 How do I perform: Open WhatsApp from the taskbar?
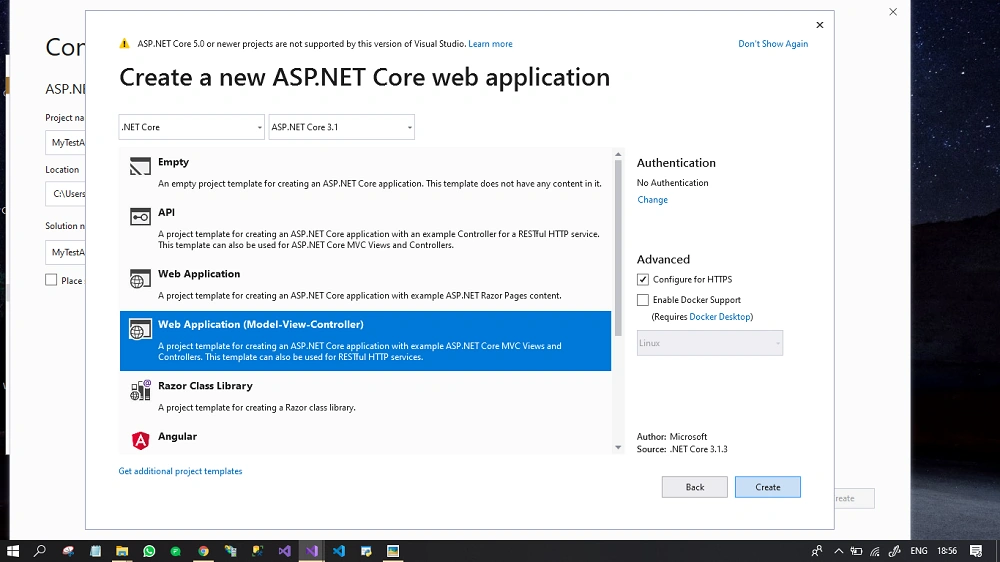[x=149, y=551]
